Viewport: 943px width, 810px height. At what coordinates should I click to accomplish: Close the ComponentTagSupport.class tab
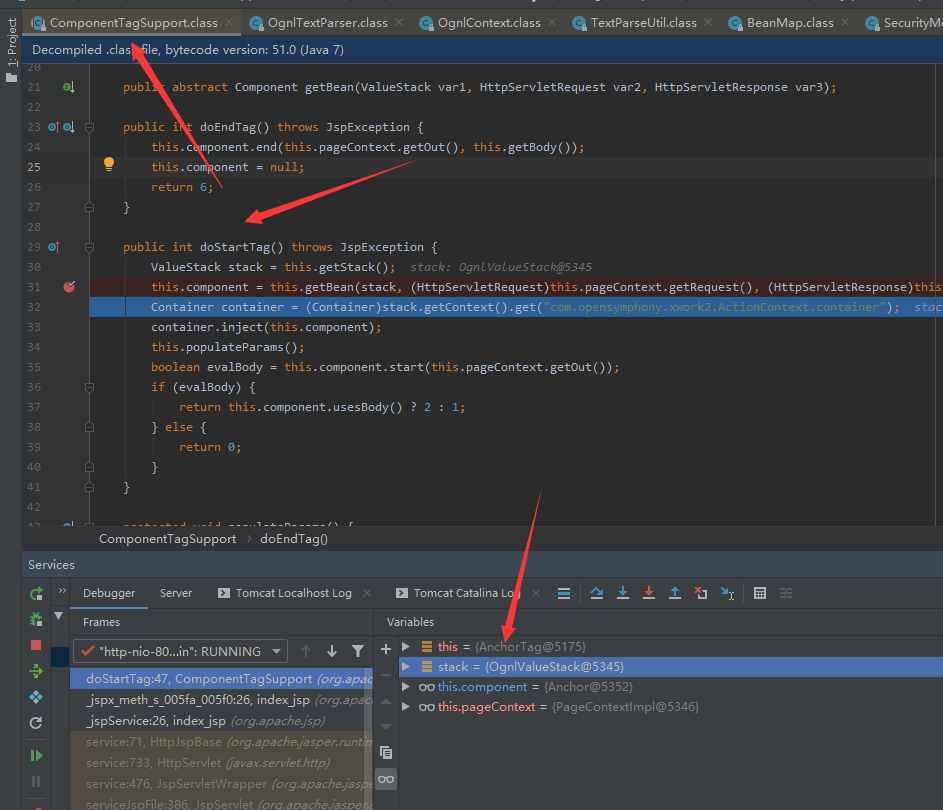point(230,22)
